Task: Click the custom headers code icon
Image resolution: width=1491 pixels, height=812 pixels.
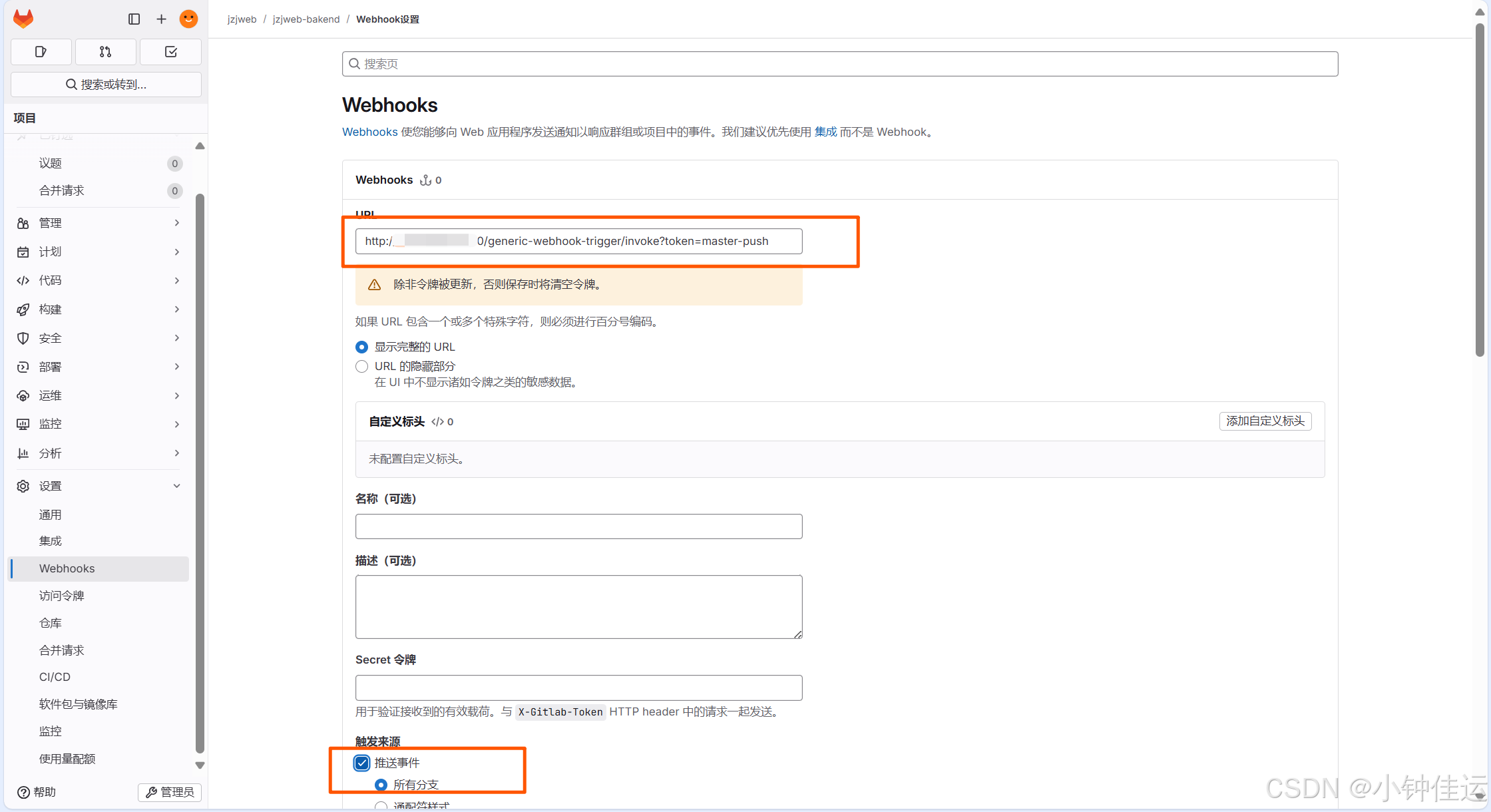Action: [437, 421]
